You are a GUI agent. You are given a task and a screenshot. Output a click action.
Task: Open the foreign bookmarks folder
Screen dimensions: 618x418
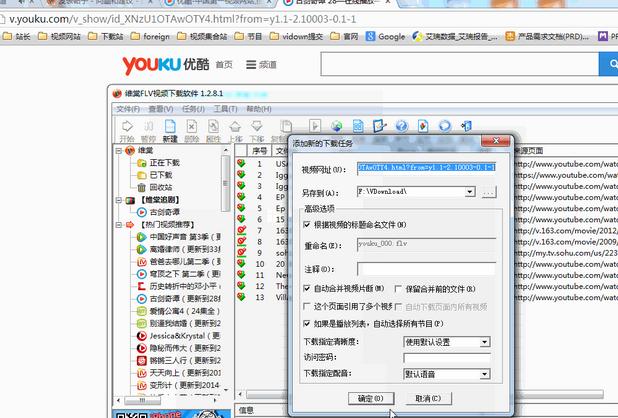[x=150, y=37]
